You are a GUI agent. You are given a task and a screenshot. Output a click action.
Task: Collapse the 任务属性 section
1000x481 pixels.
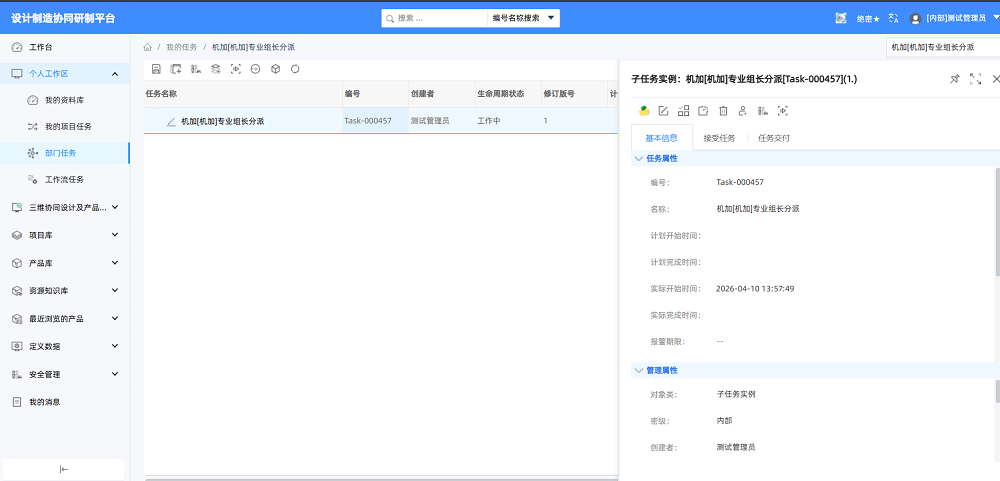pos(638,158)
